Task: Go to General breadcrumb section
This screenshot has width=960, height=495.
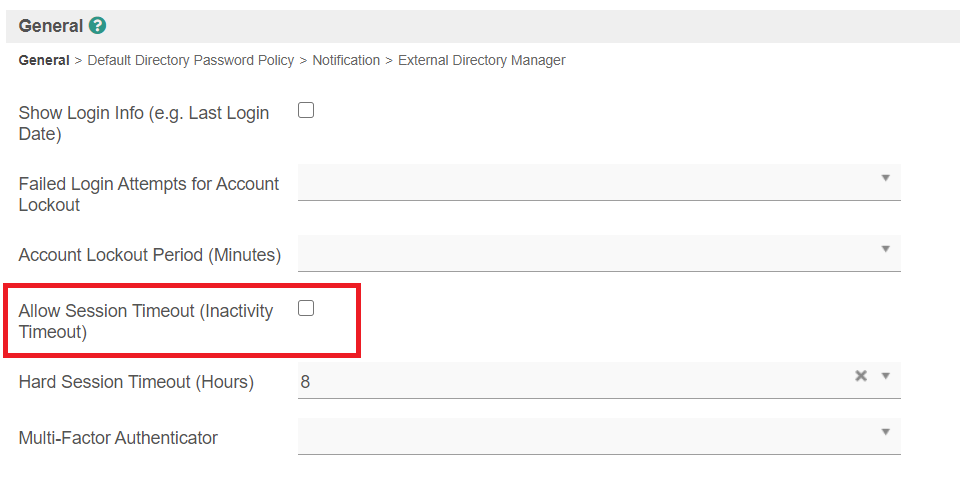Action: (x=44, y=60)
